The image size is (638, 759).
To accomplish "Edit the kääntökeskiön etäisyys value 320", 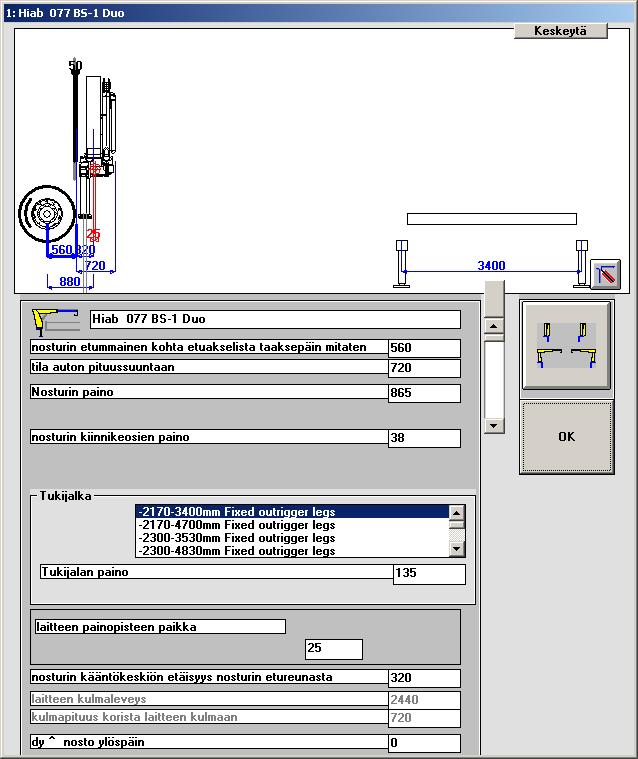I will point(424,678).
